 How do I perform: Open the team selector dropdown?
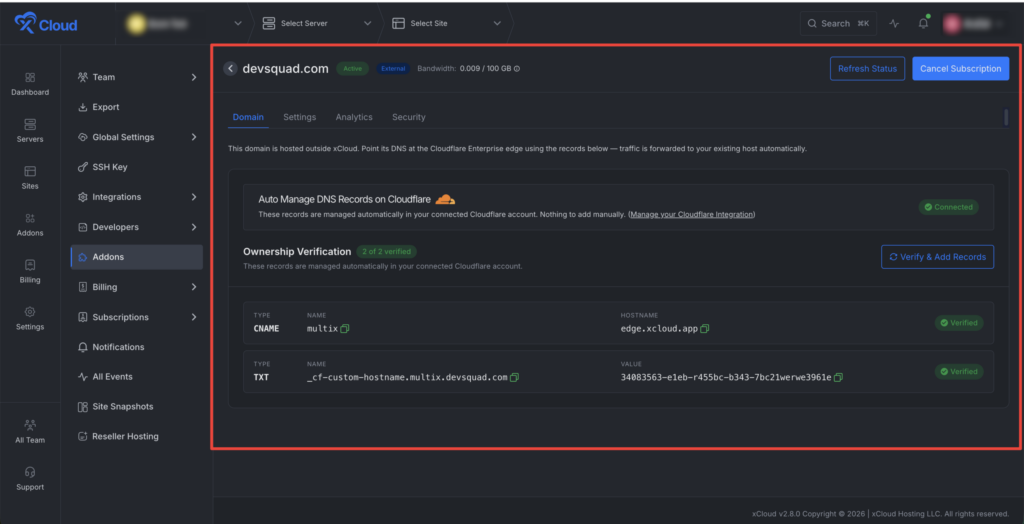(185, 24)
